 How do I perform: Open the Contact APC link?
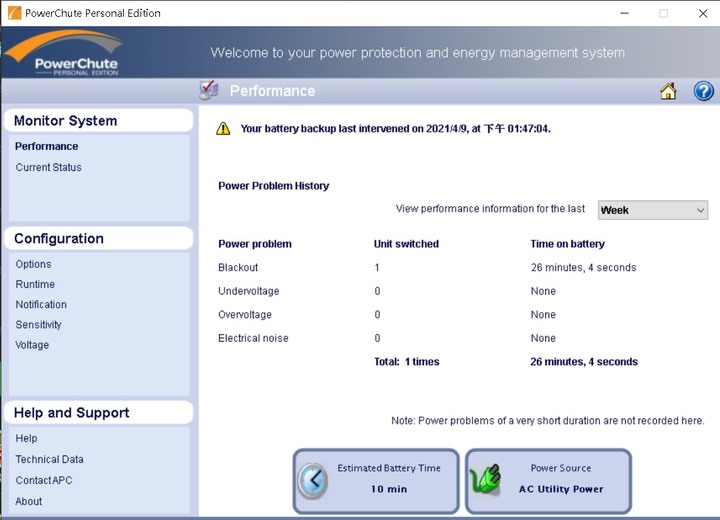[44, 480]
